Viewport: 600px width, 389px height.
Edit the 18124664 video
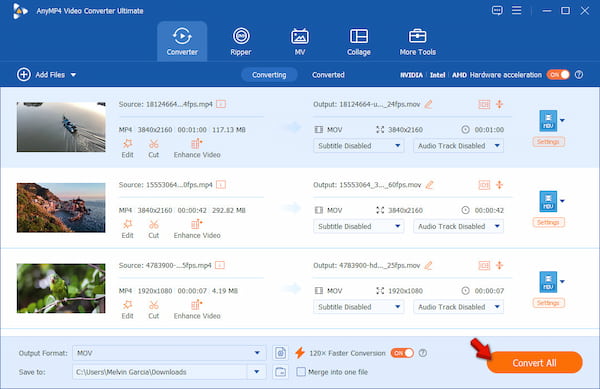(127, 148)
